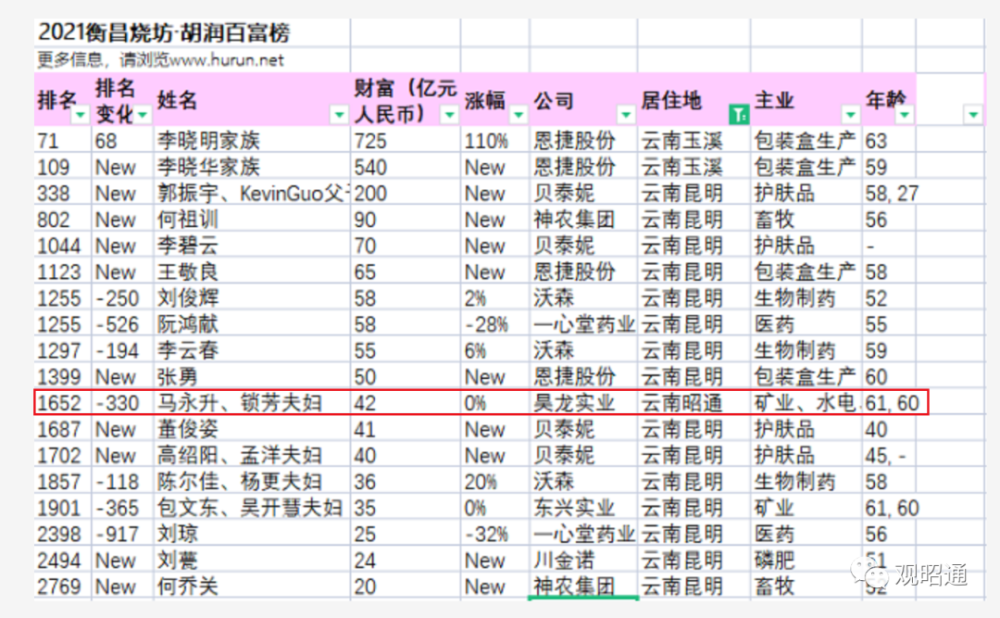Viewport: 1000px width, 618px height.
Task: Select the wealth cell 725
Action: [x=406, y=140]
